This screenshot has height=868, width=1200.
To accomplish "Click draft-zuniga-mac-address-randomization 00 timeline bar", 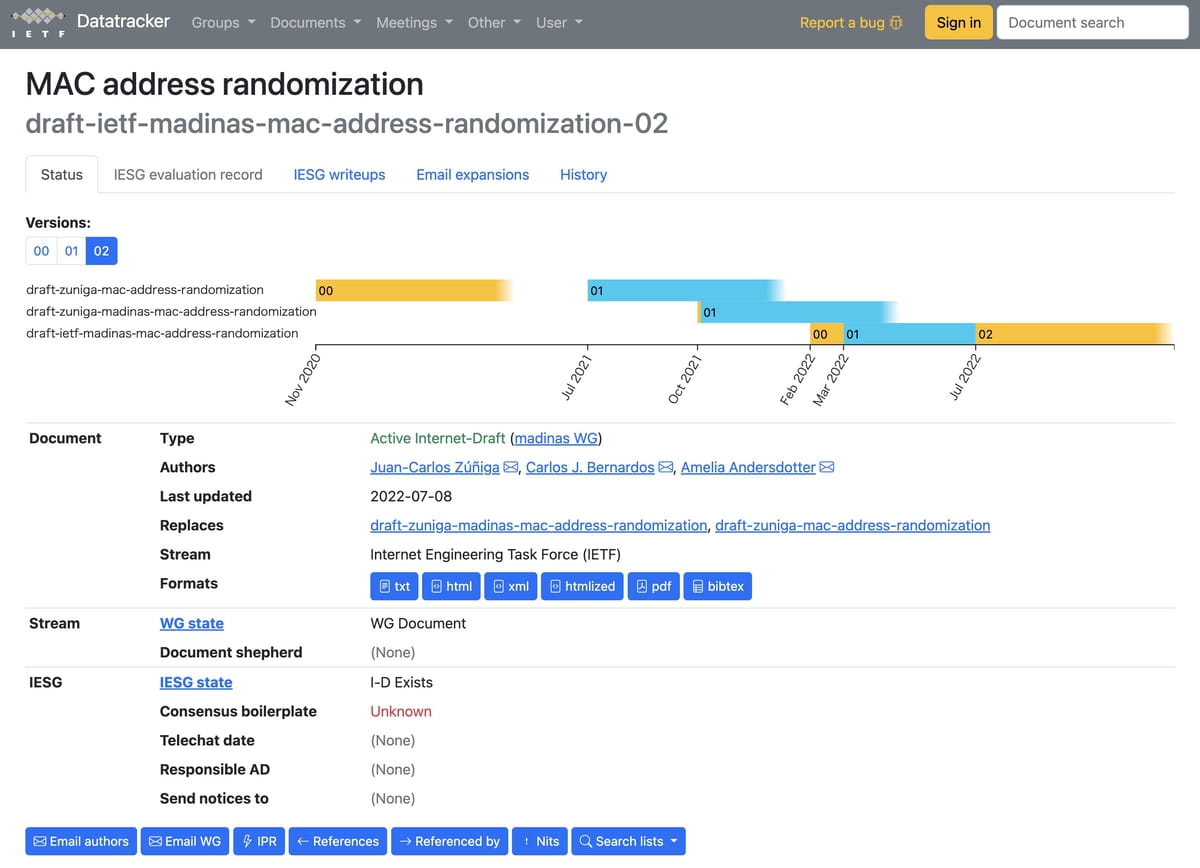I will pyautogui.click(x=413, y=291).
